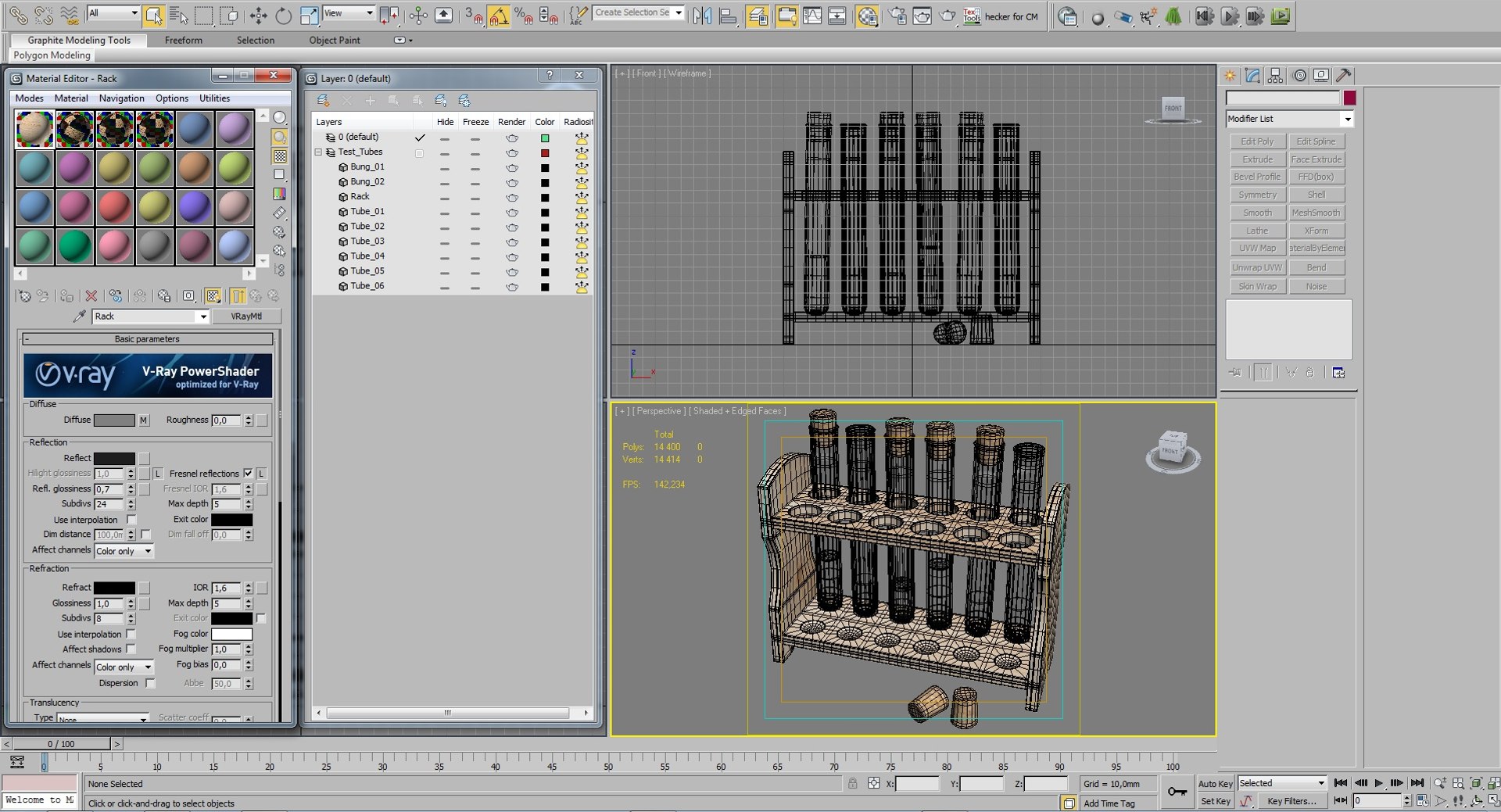Click the Front viewport ViewCube
The image size is (1501, 812).
click(x=1173, y=108)
